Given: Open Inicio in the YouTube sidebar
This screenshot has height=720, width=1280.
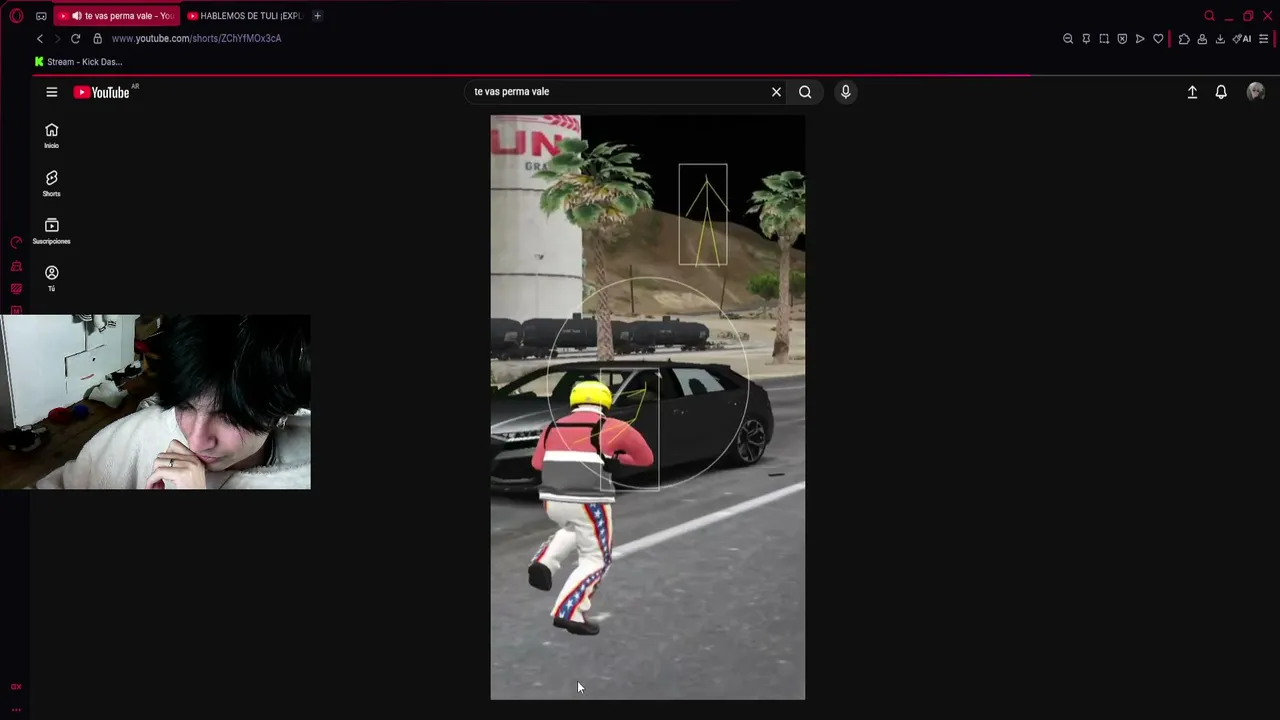Looking at the screenshot, I should (52, 136).
